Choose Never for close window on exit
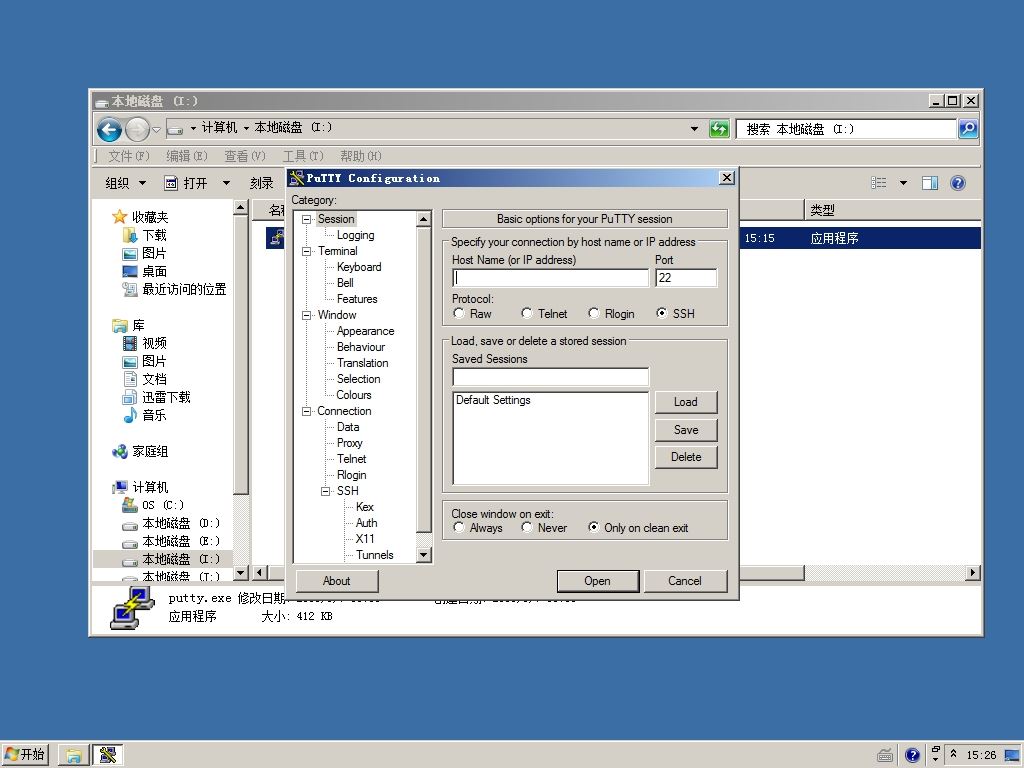Screen dimensions: 1024x768 tap(527, 527)
